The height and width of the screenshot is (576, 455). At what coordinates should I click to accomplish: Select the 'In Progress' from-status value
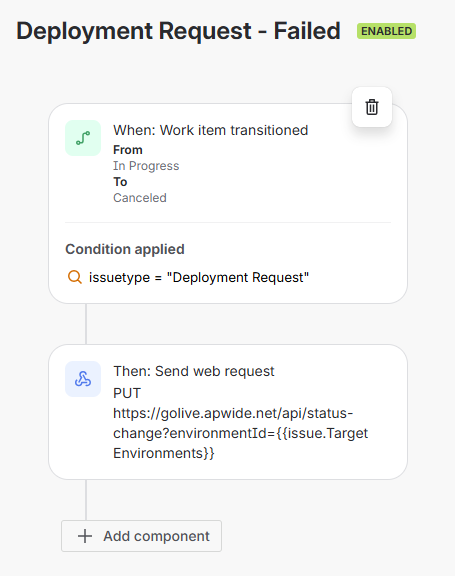[x=146, y=166]
